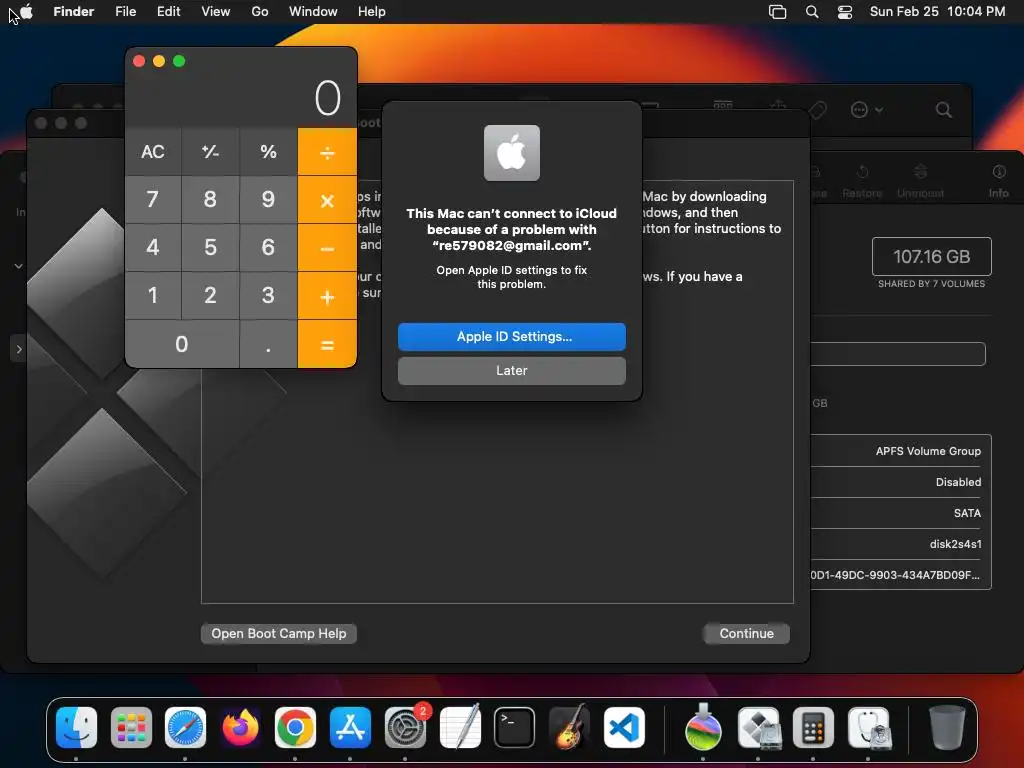
Task: Open Control Center in menu bar
Action: (845, 12)
